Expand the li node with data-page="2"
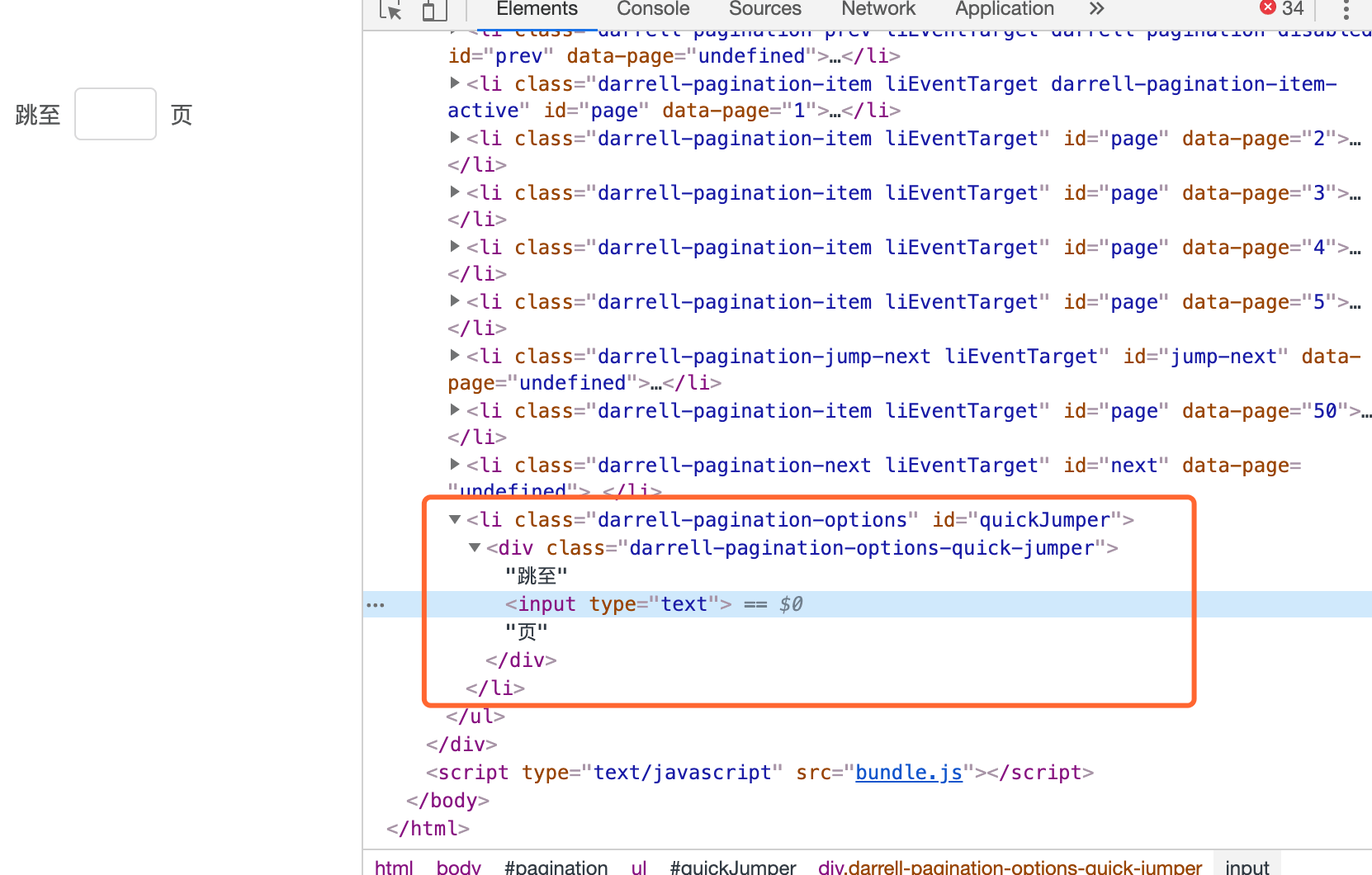This screenshot has width=1372, height=875. (x=455, y=137)
